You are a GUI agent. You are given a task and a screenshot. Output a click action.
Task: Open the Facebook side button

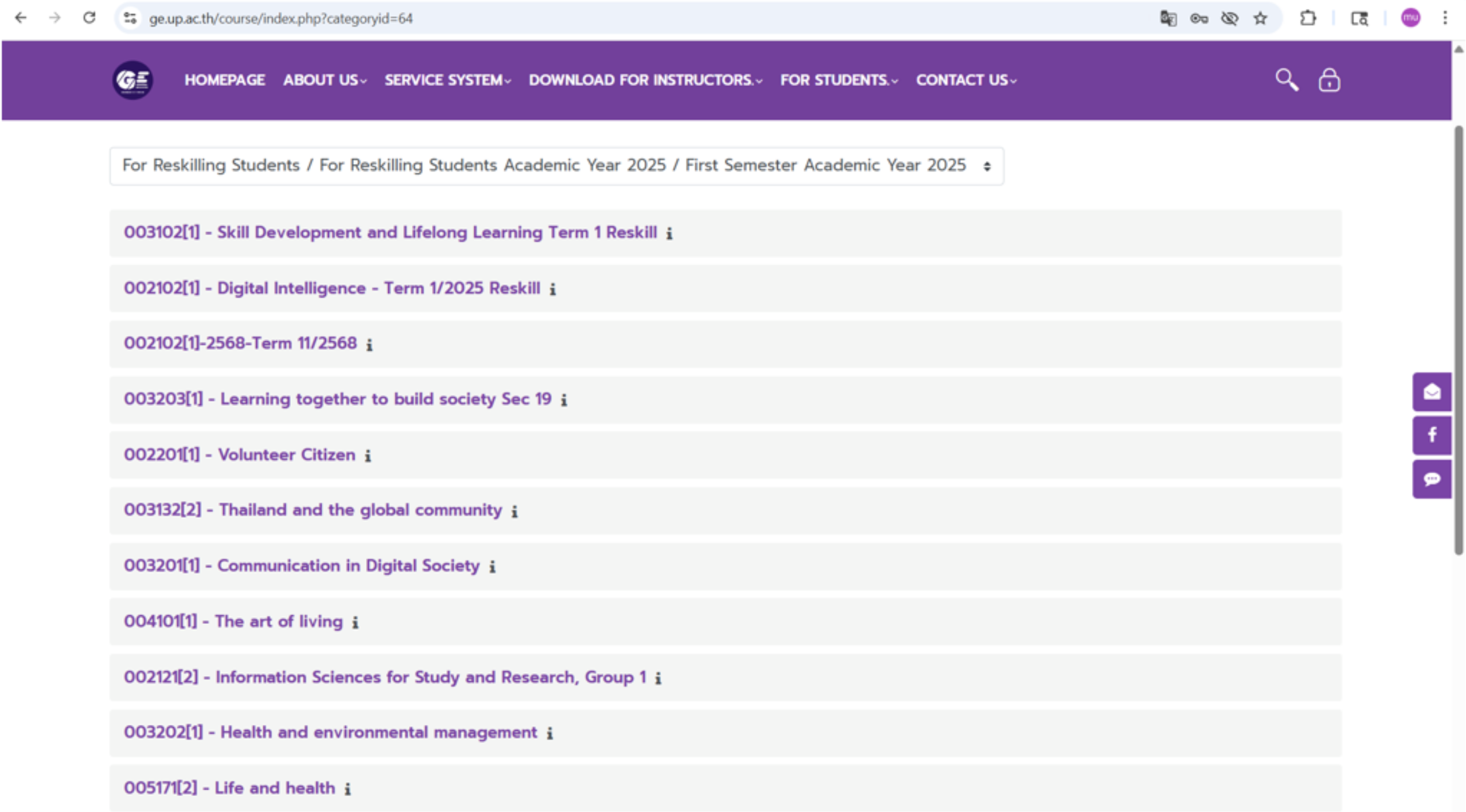(1432, 435)
